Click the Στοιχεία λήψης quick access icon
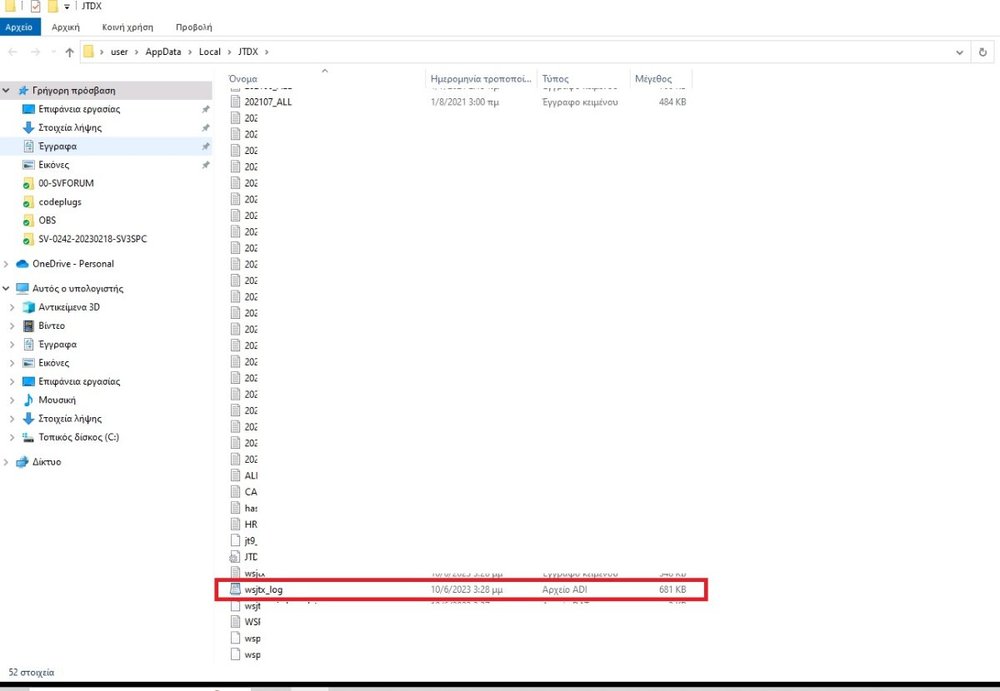Screen dimensions: 1000x691 pos(28,128)
